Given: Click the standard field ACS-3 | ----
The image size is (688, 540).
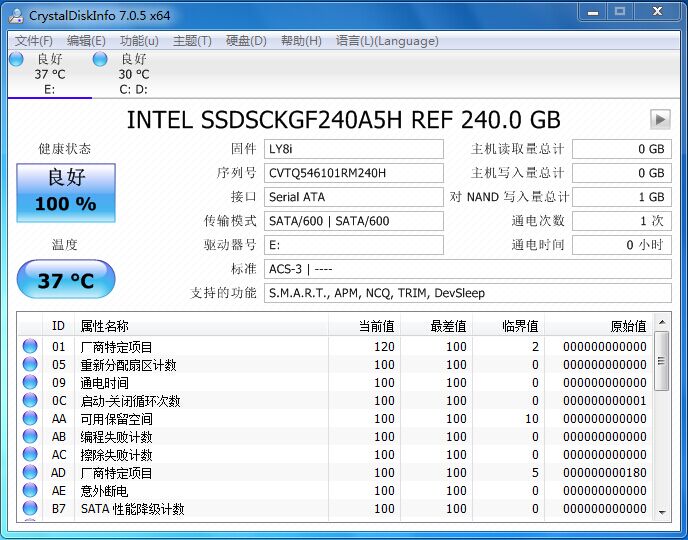Looking at the screenshot, I should pyautogui.click(x=468, y=269).
